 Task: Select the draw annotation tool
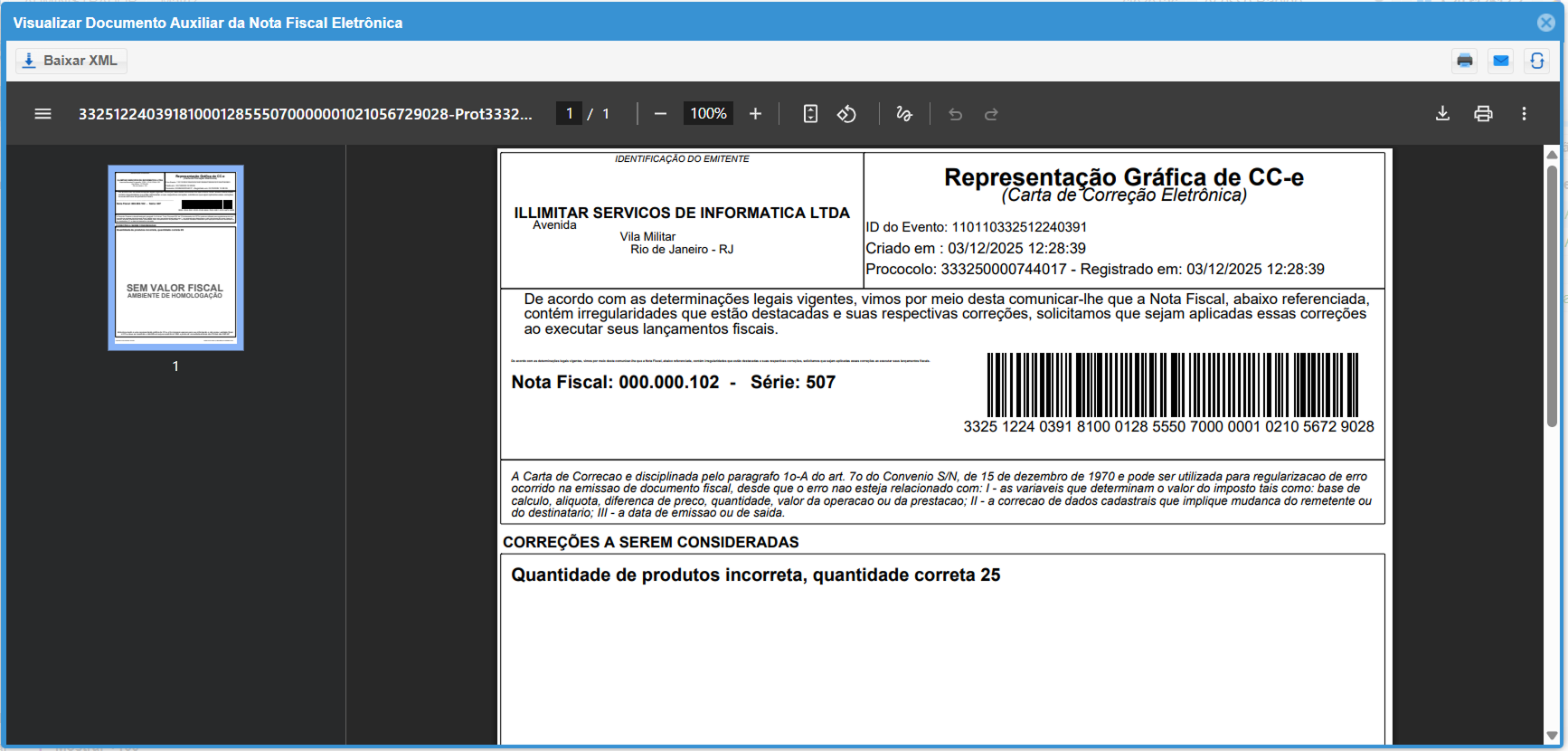[903, 114]
